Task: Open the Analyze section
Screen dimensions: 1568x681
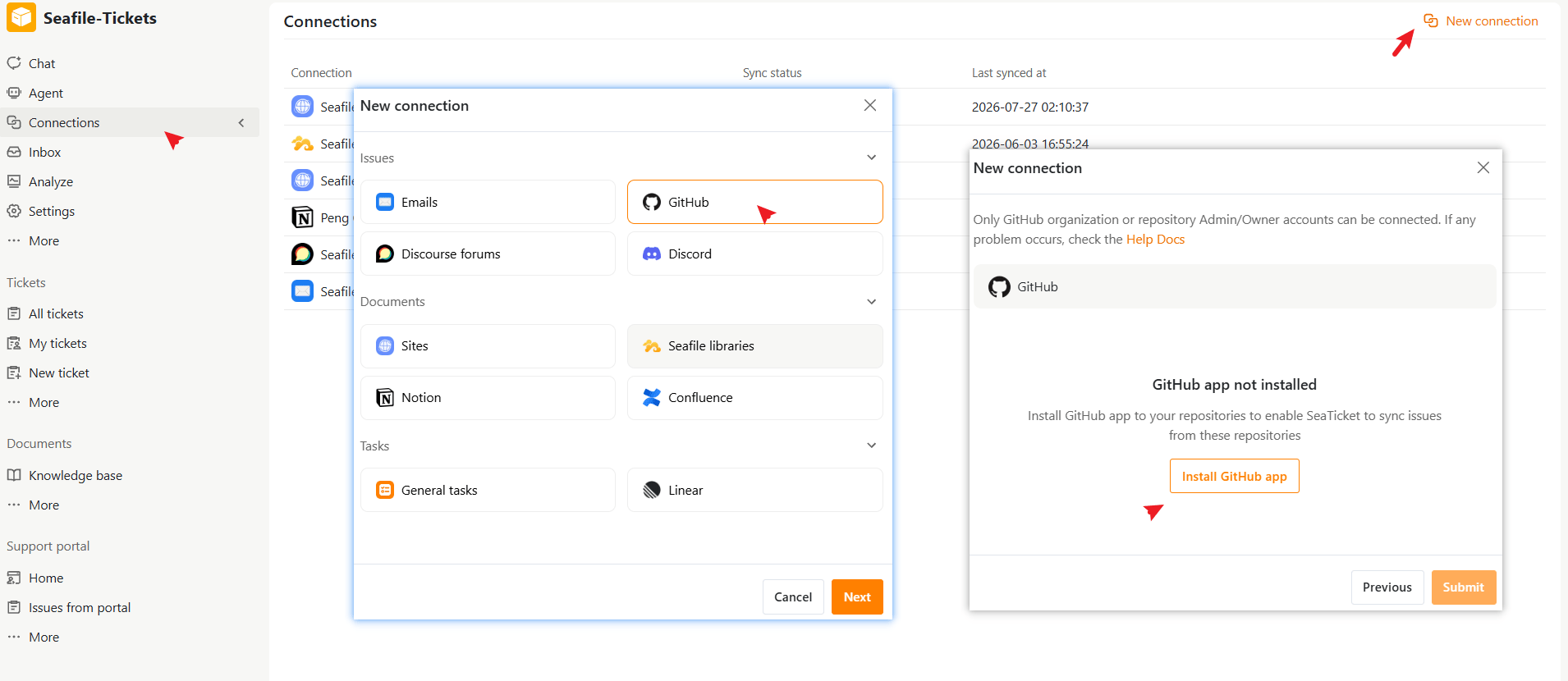Action: pos(51,181)
